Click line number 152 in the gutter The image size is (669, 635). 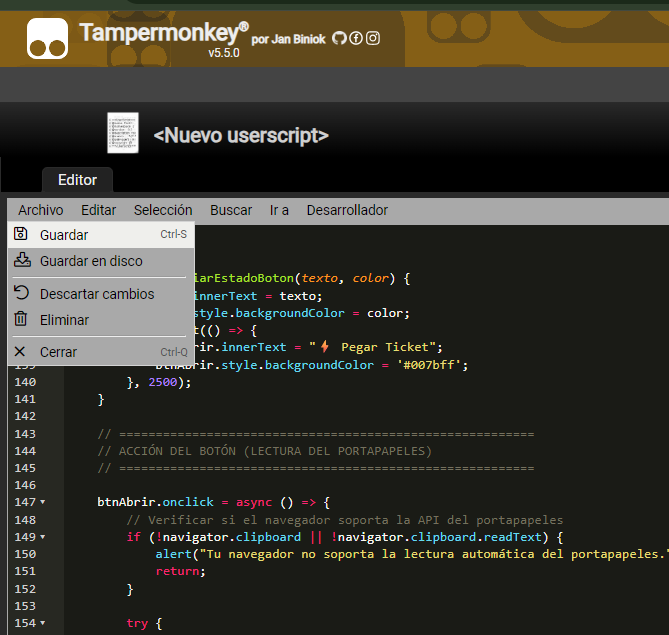coord(25,589)
